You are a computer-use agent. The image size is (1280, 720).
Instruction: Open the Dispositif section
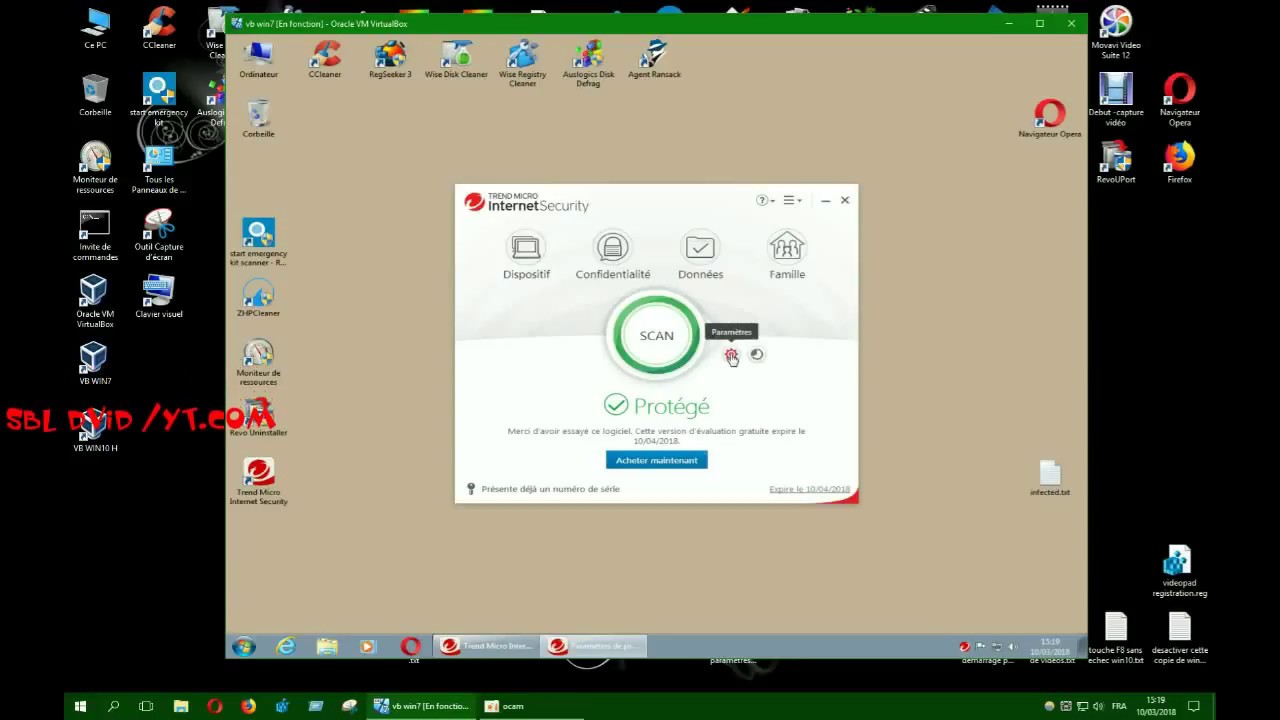coord(526,256)
